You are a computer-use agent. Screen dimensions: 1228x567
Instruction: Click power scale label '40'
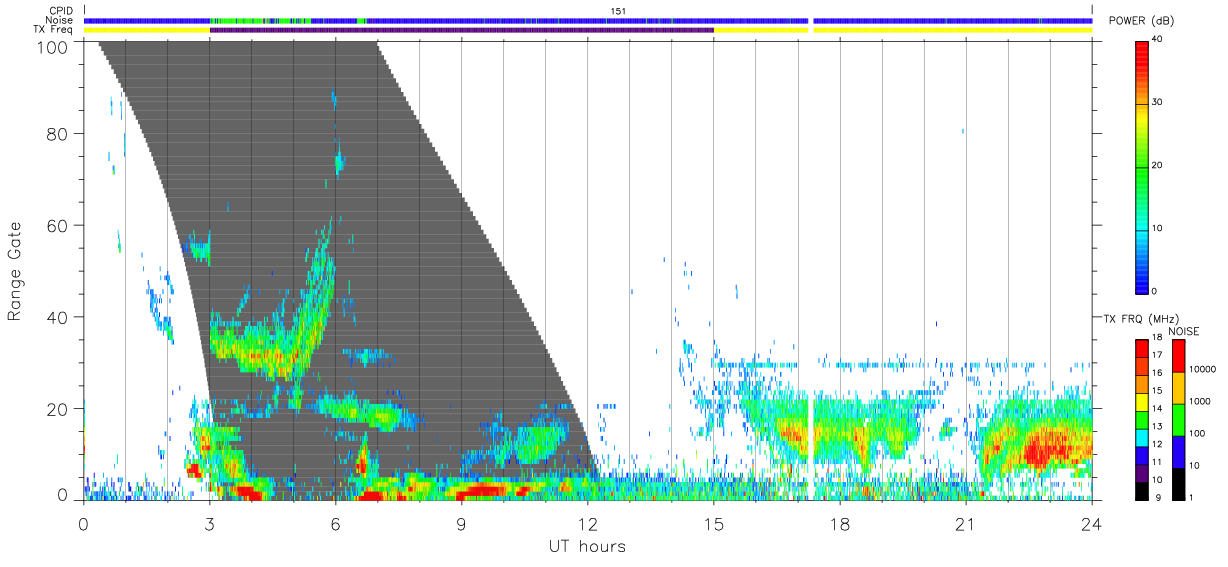click(1158, 40)
